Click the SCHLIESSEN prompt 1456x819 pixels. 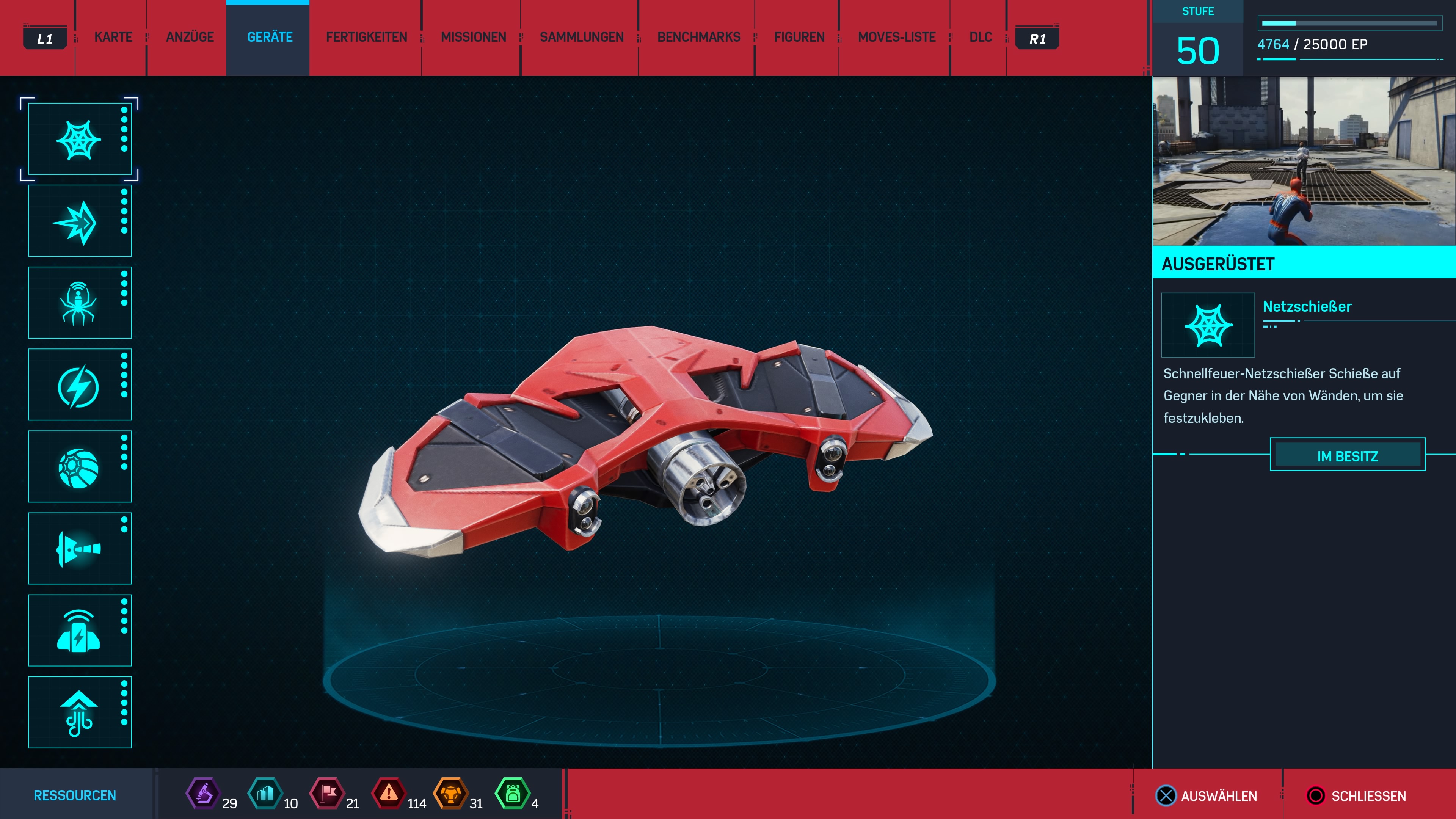1357,796
